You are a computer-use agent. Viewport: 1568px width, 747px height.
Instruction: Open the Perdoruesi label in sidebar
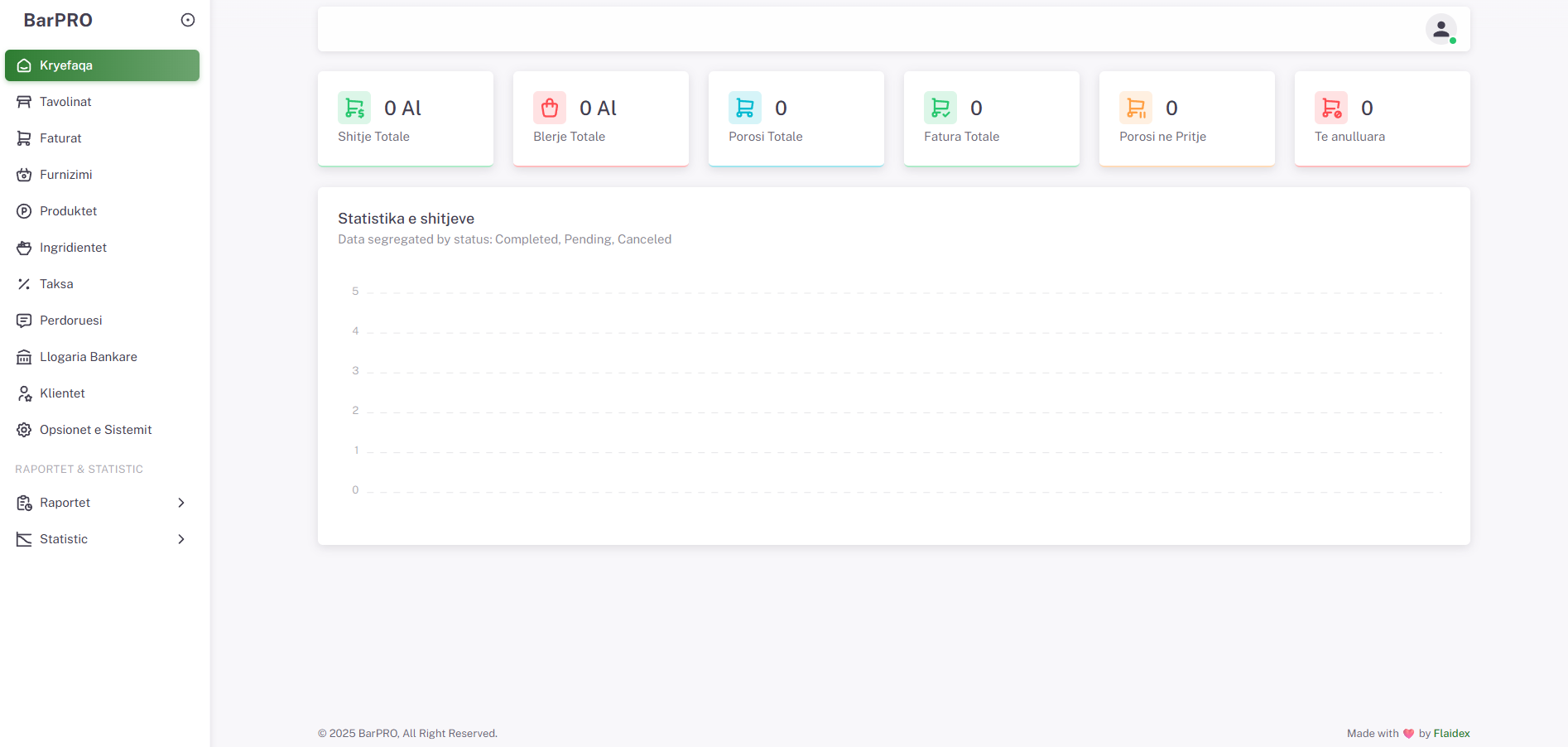pyautogui.click(x=71, y=320)
